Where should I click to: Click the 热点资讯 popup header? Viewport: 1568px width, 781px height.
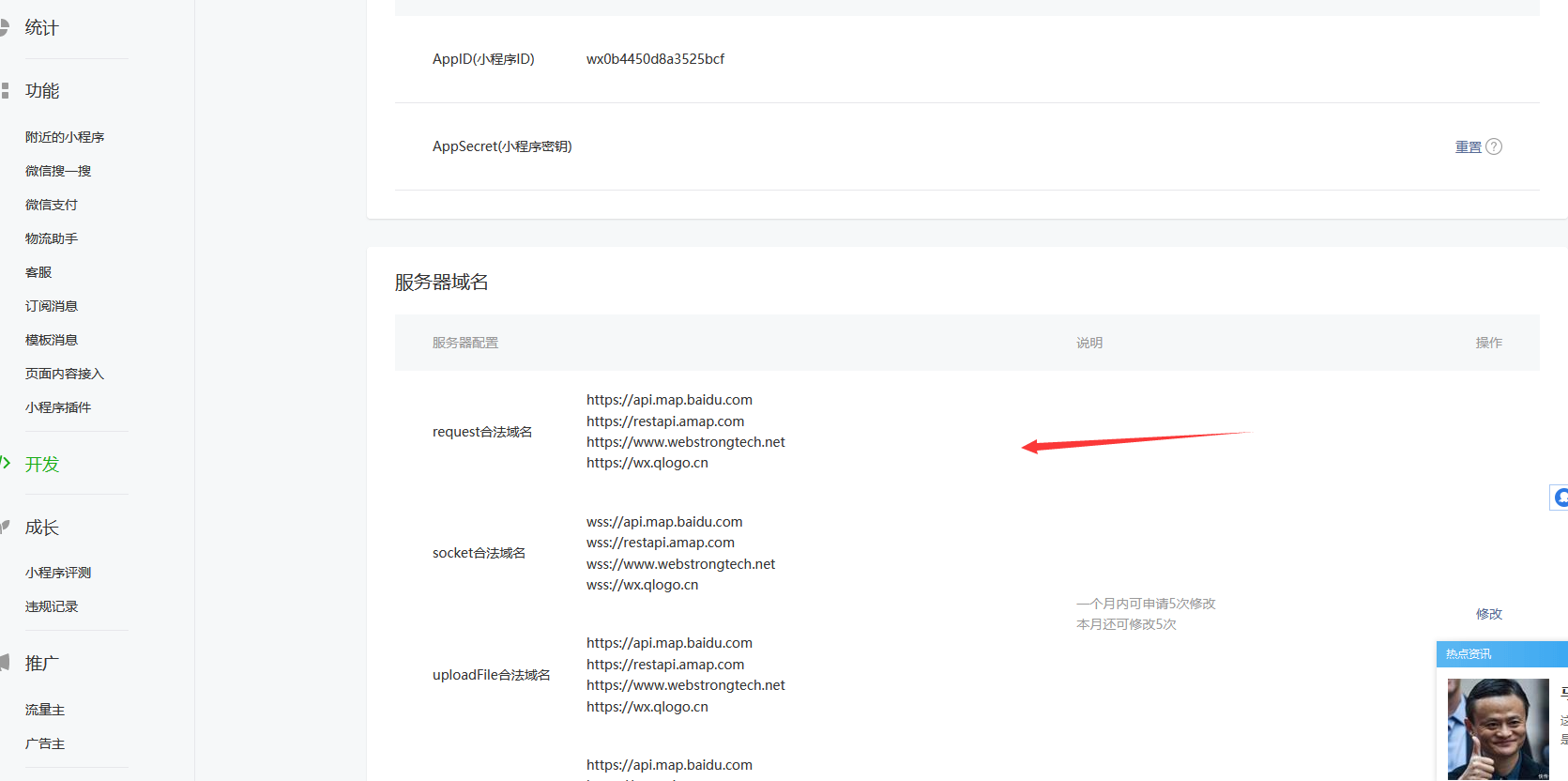(x=1501, y=654)
